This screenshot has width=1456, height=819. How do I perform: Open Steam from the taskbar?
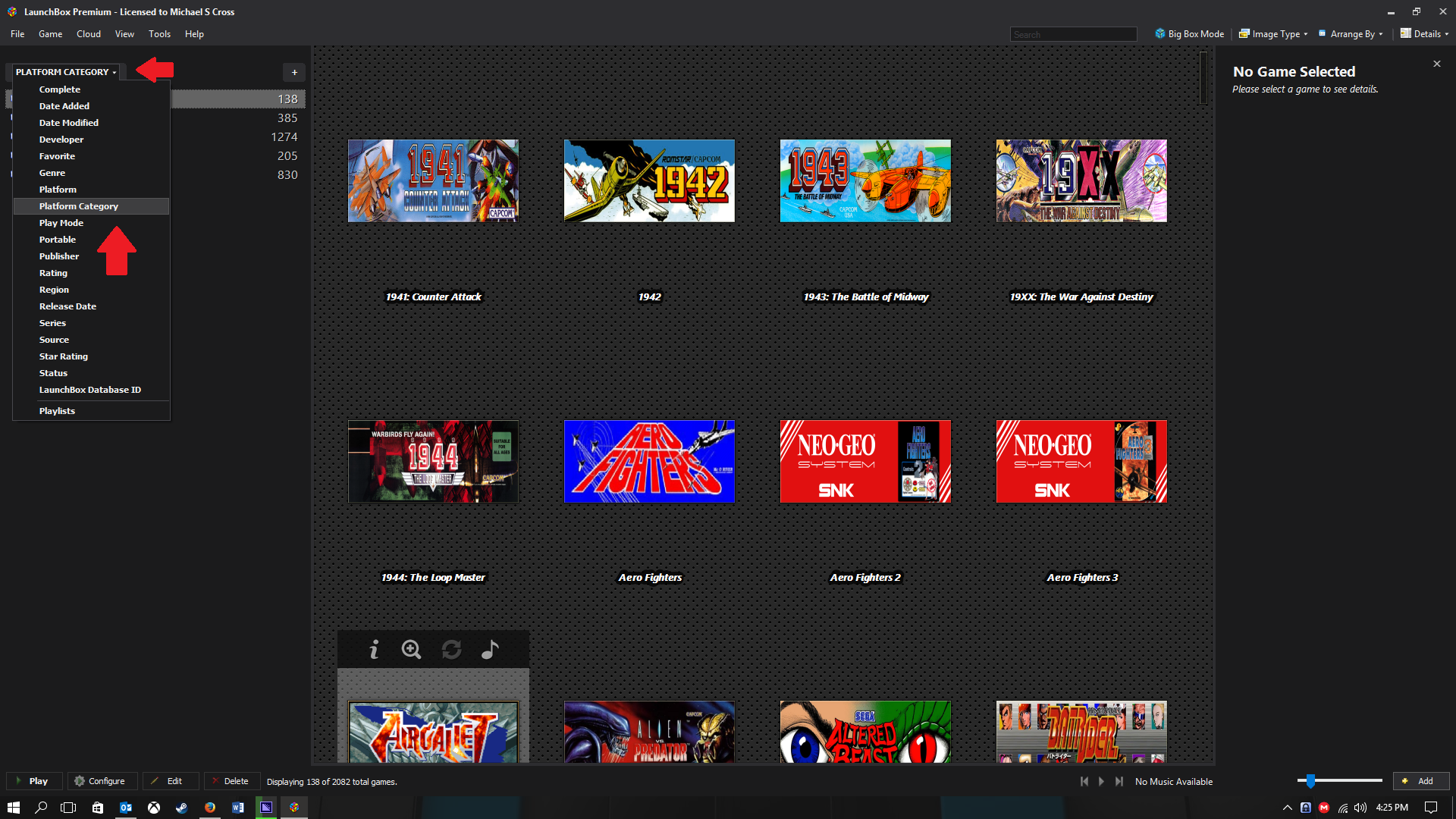pos(182,808)
